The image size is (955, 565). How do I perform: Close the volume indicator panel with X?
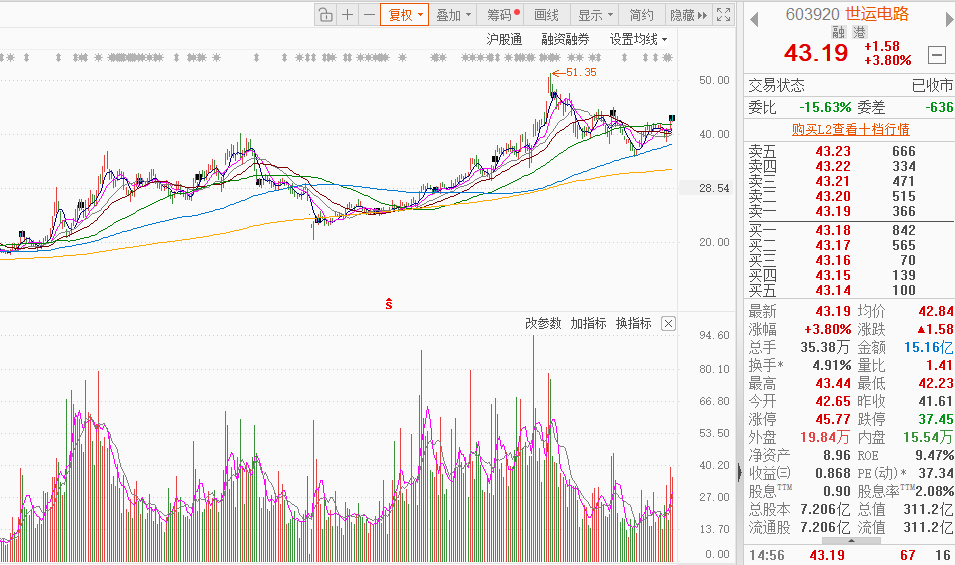click(668, 323)
